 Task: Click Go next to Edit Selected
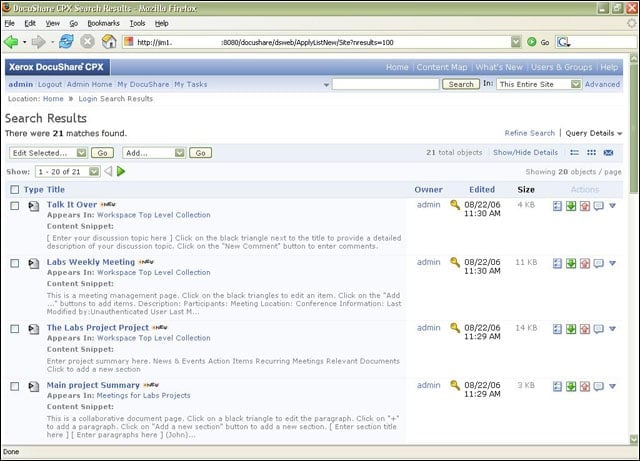coord(102,153)
